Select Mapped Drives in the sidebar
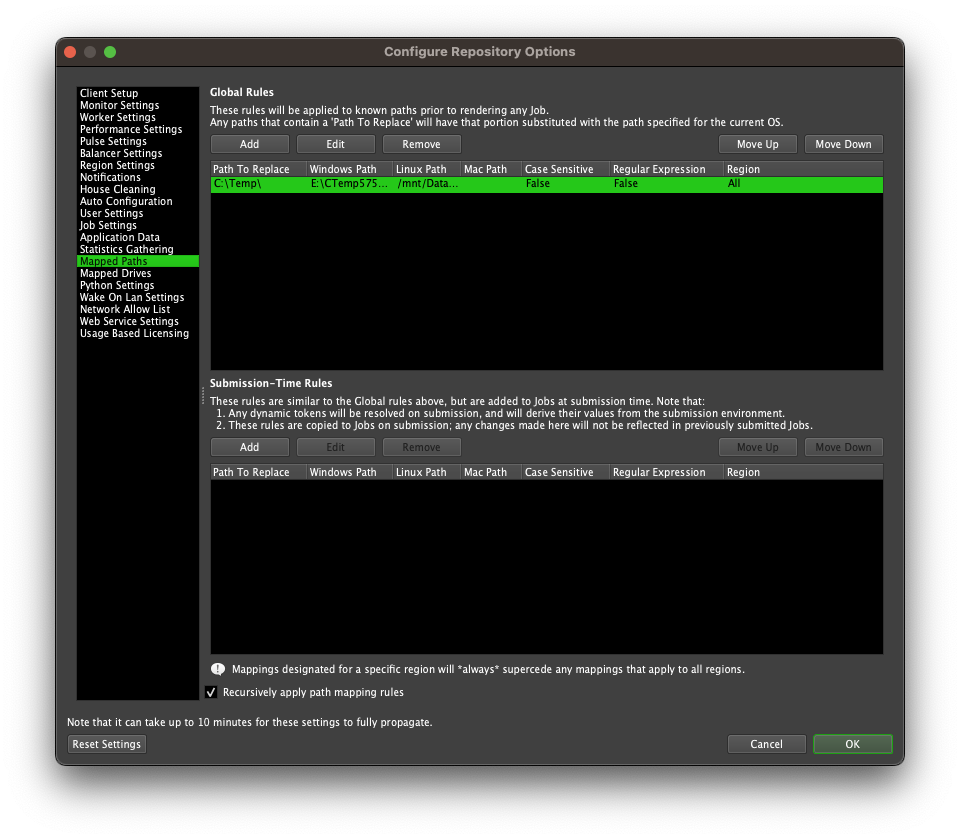 113,273
